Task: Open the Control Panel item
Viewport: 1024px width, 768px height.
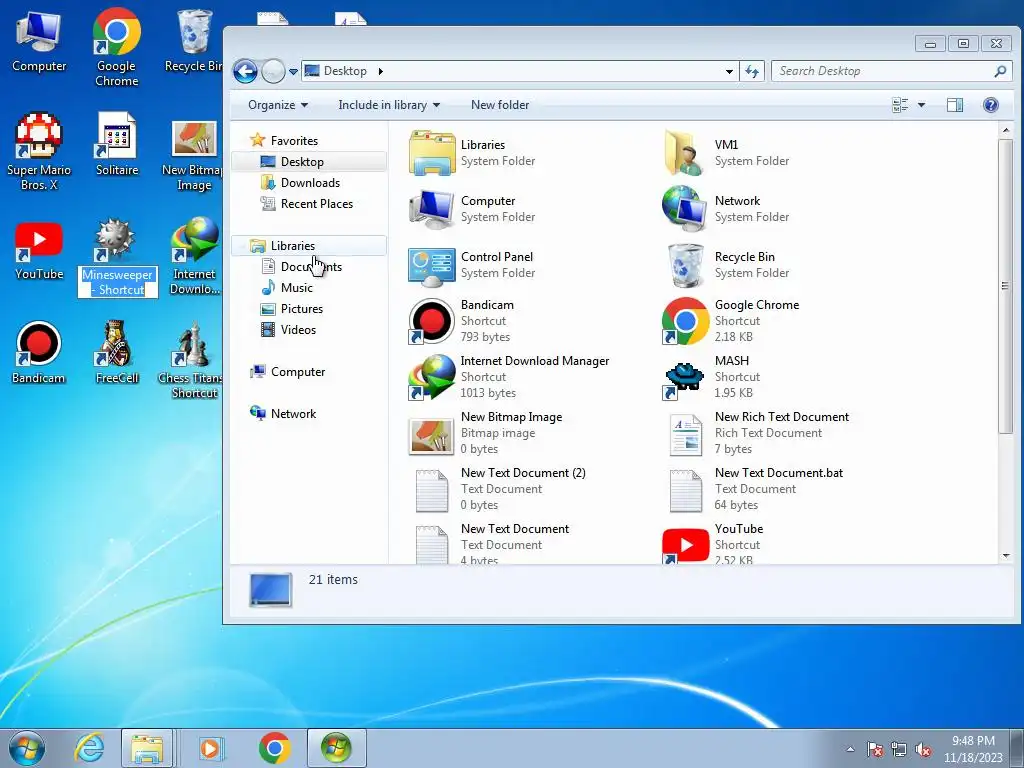Action: (x=472, y=265)
